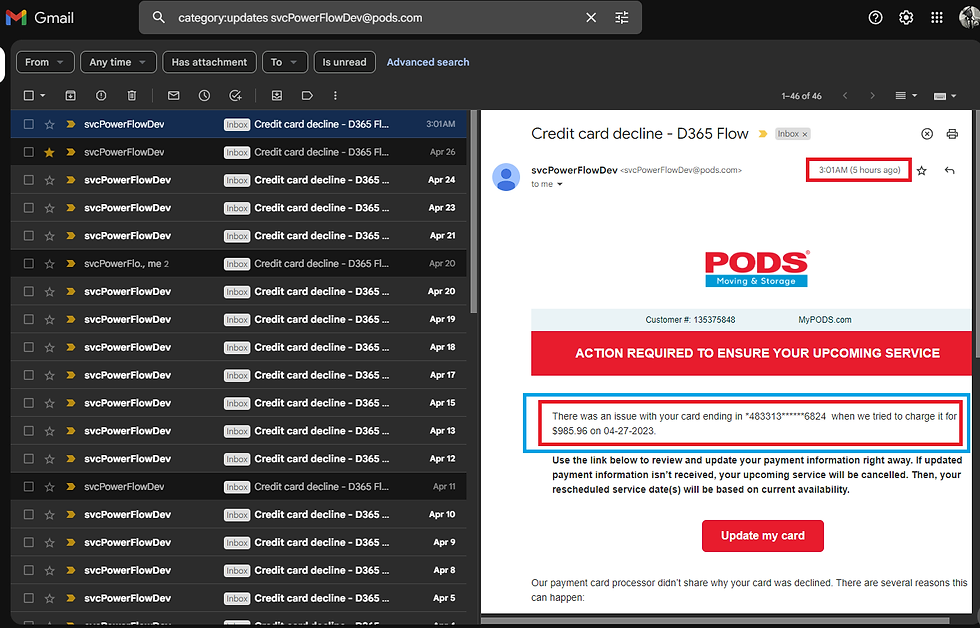This screenshot has height=628, width=980.
Task: Open Advanced search link
Action: (428, 62)
